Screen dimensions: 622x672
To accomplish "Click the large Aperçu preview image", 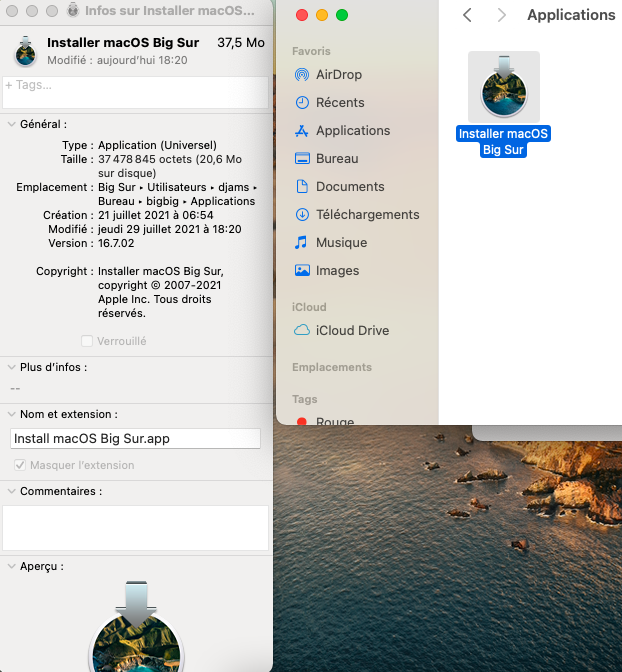I will tap(136, 626).
